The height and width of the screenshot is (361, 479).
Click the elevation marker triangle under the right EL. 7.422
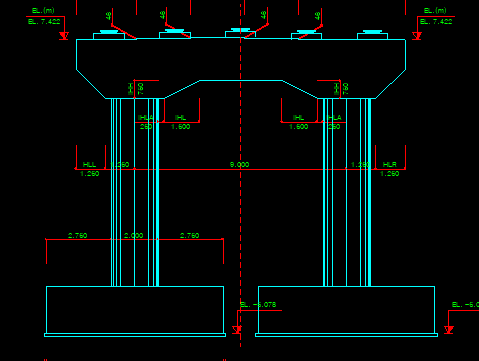coord(417,36)
